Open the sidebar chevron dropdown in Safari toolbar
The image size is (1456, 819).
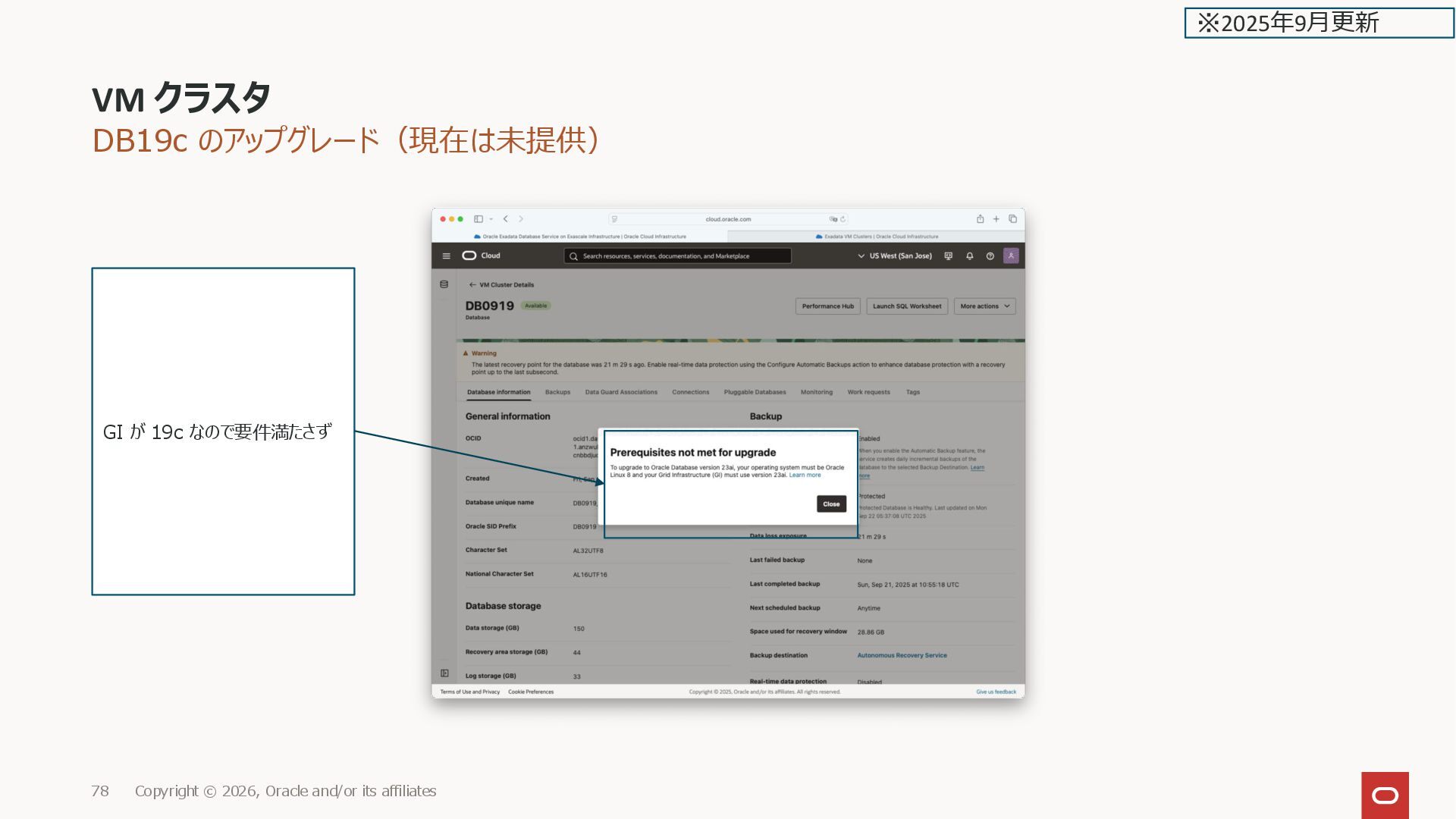pyautogui.click(x=491, y=219)
